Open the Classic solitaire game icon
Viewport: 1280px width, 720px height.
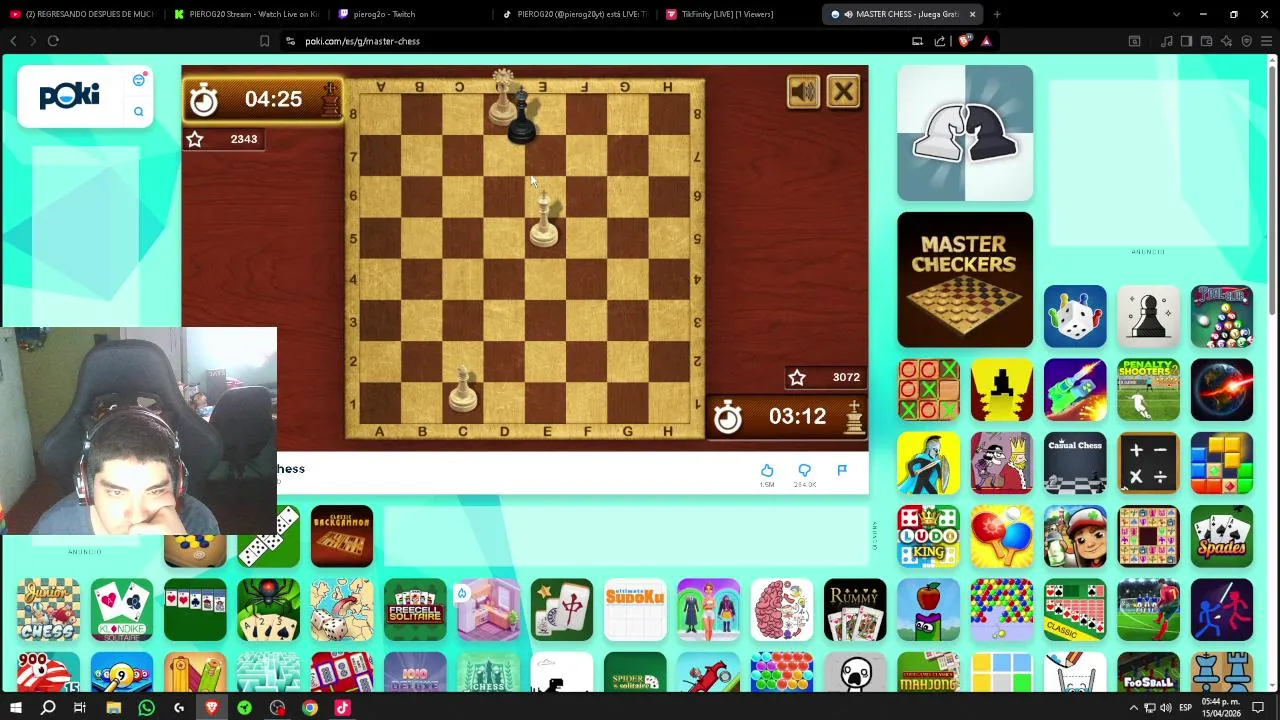(1075, 610)
